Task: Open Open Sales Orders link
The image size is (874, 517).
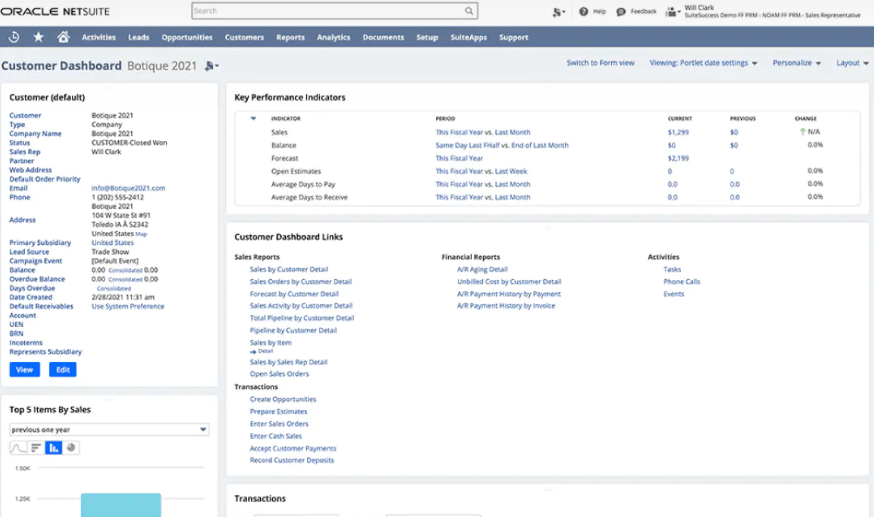Action: click(279, 374)
